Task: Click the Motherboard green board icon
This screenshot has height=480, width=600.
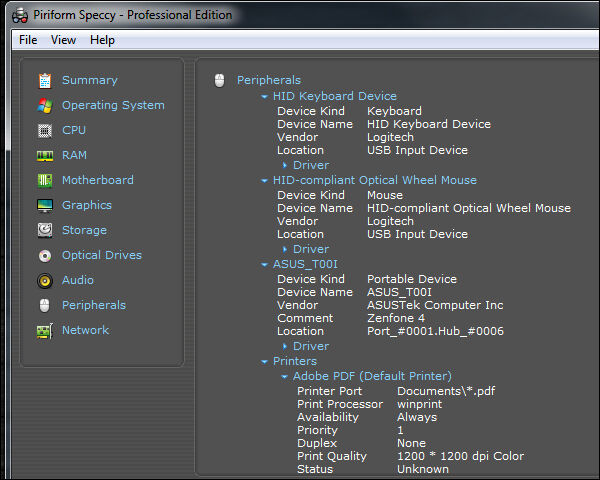Action: [x=45, y=180]
